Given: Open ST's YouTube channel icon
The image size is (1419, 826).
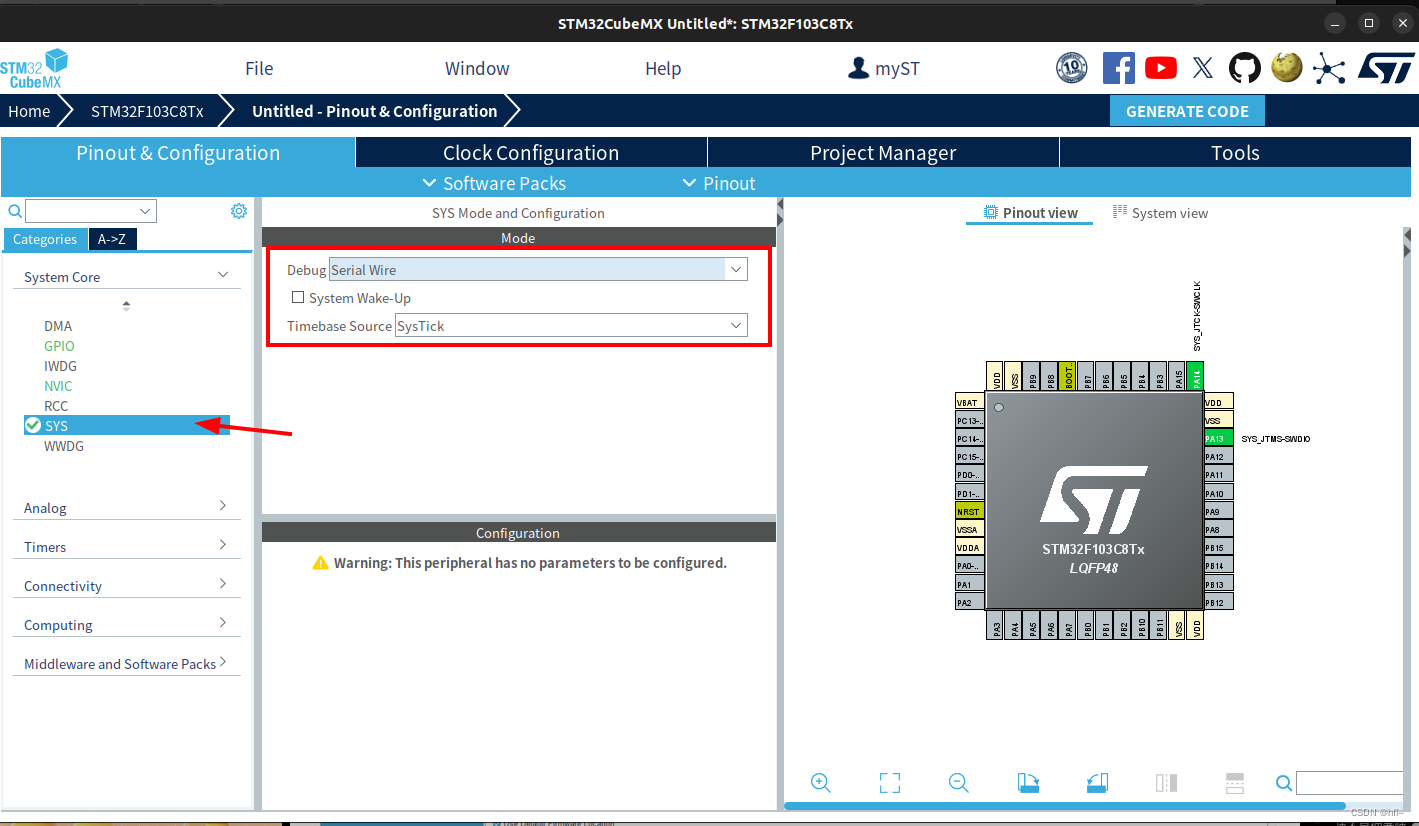Looking at the screenshot, I should tap(1160, 68).
